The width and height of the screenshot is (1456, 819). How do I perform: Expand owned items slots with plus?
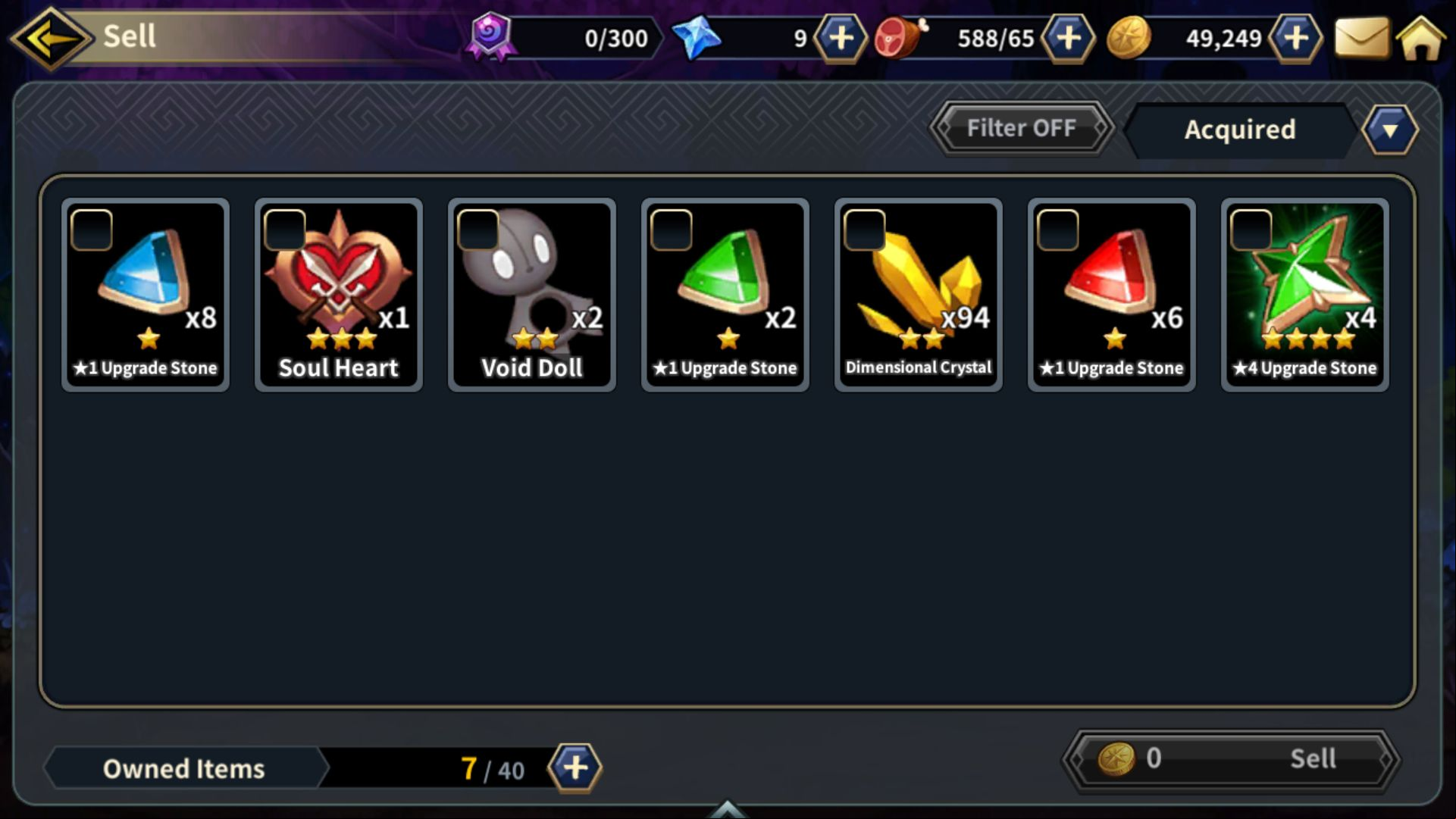[575, 768]
